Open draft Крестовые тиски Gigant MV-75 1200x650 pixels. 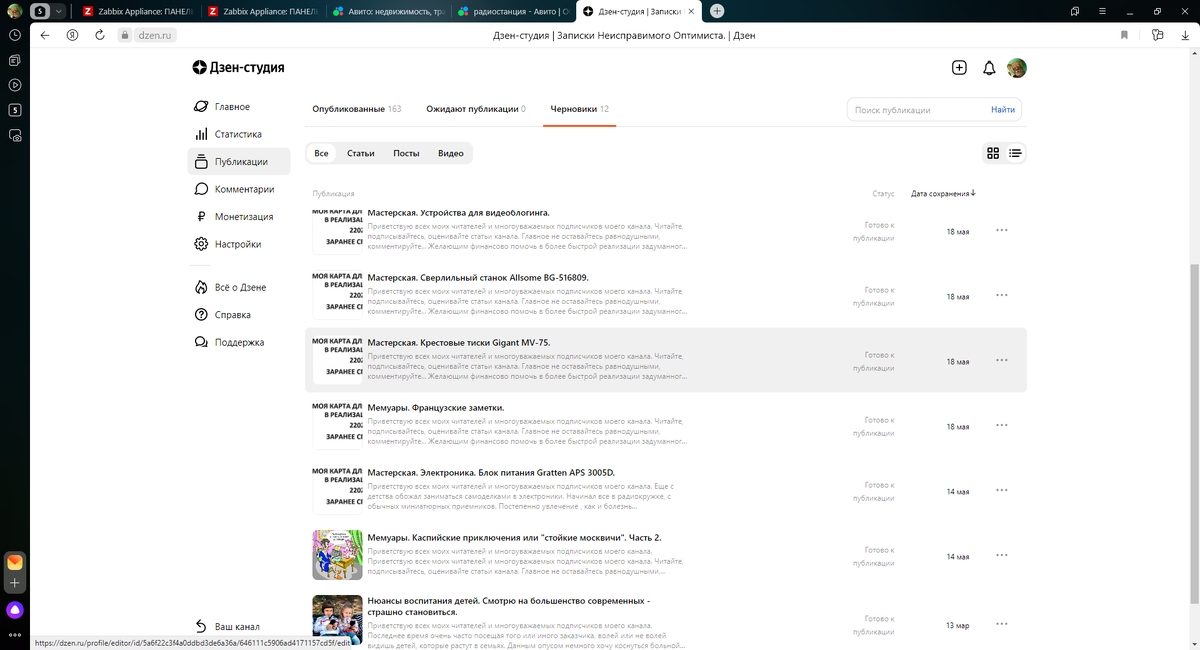pyautogui.click(x=459, y=342)
